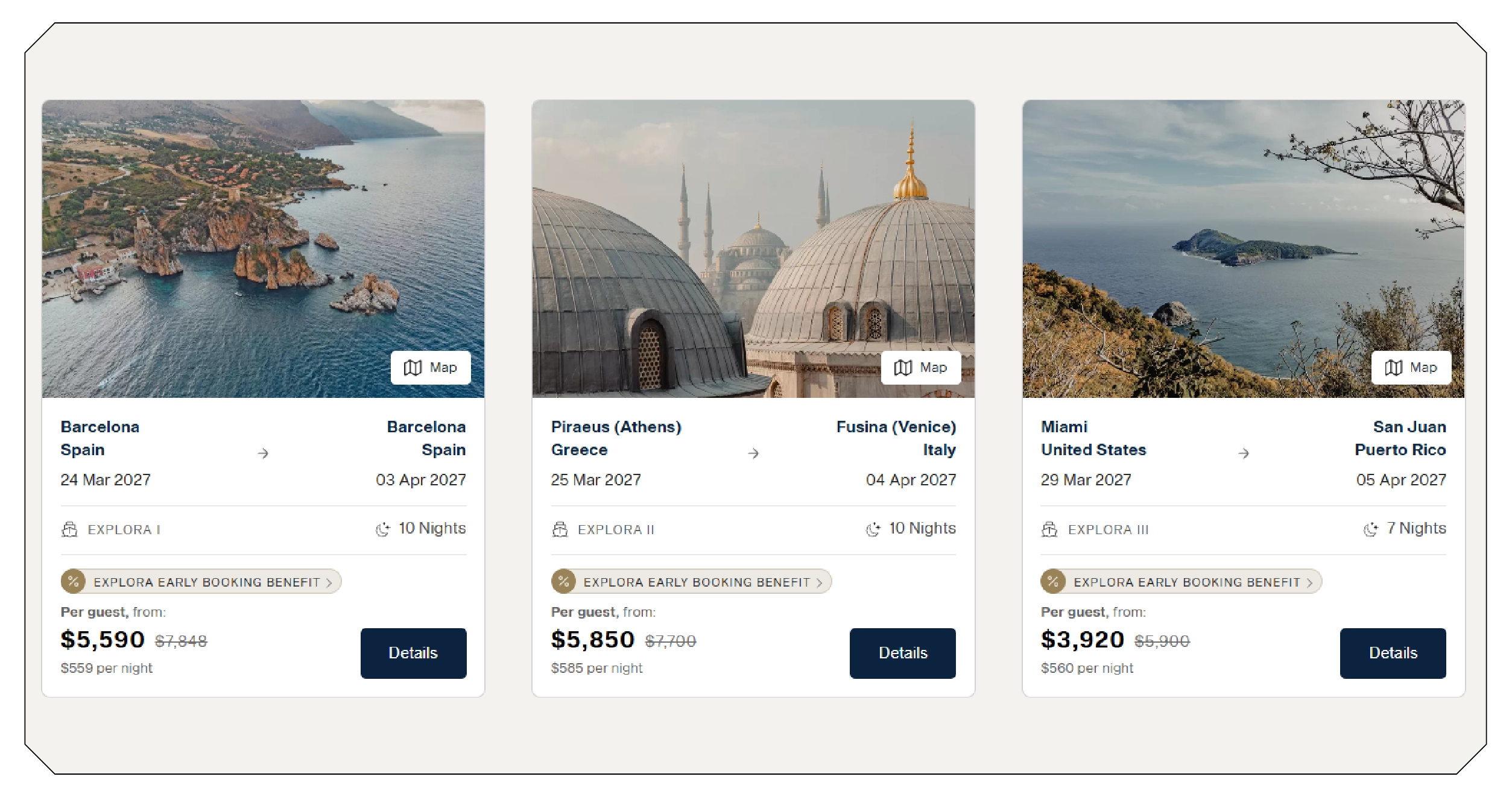Viewport: 1512px width, 797px height.
Task: Select the ship icon next to EXPLORA II
Action: pyautogui.click(x=560, y=530)
